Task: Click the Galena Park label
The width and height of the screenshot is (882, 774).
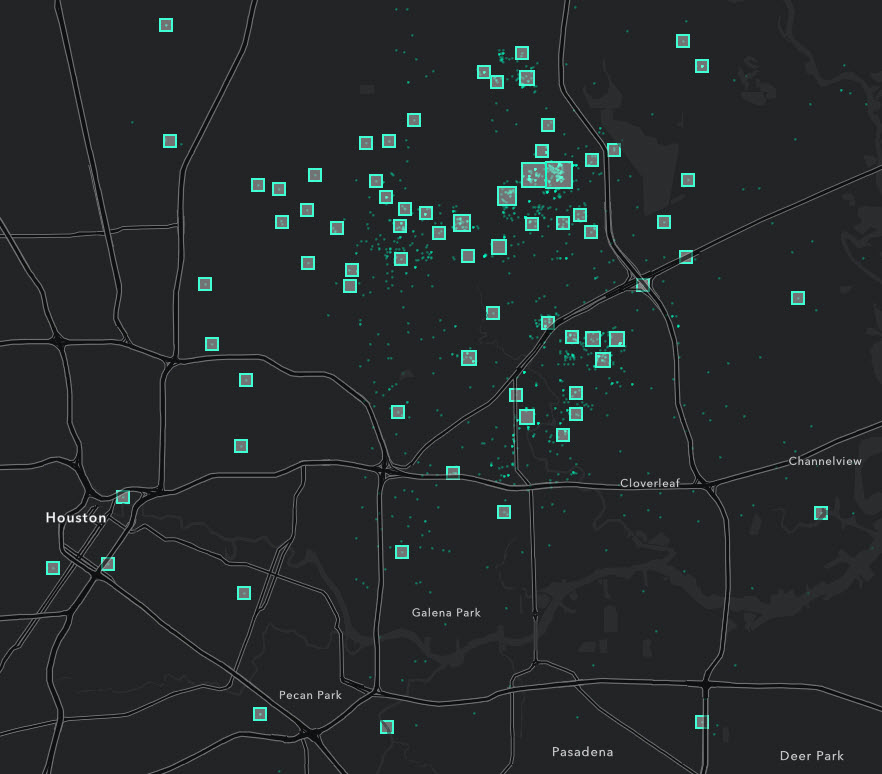Action: pos(446,613)
